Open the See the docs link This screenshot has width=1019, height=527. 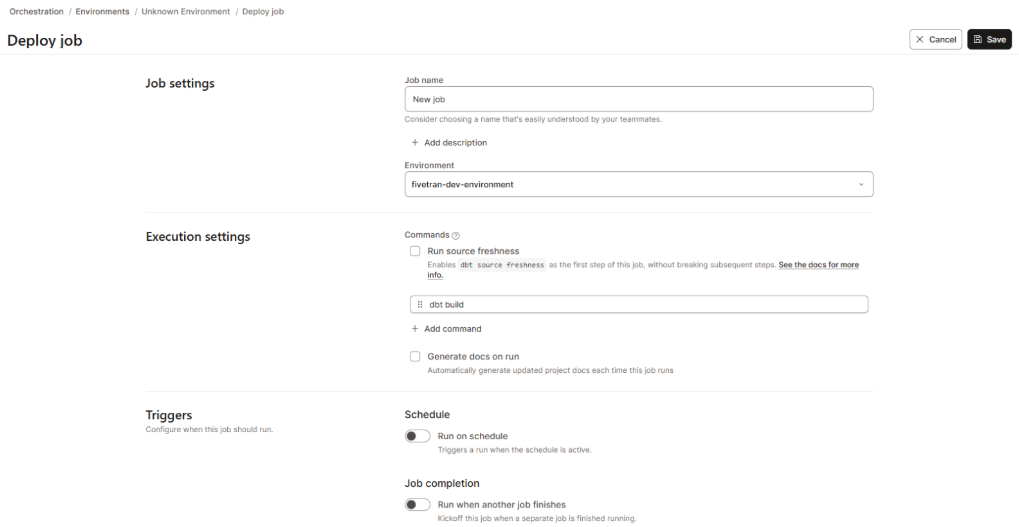[x=818, y=265]
